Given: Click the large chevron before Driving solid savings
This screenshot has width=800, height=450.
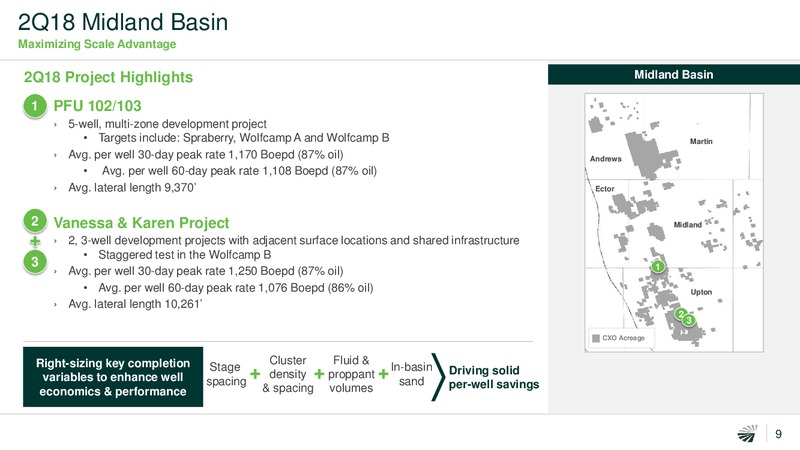Looking at the screenshot, I should click(438, 377).
